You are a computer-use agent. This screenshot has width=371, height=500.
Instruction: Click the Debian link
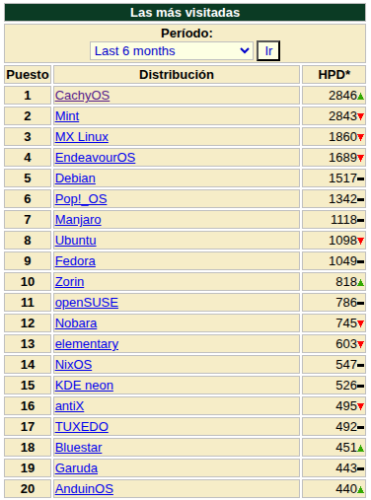point(75,178)
